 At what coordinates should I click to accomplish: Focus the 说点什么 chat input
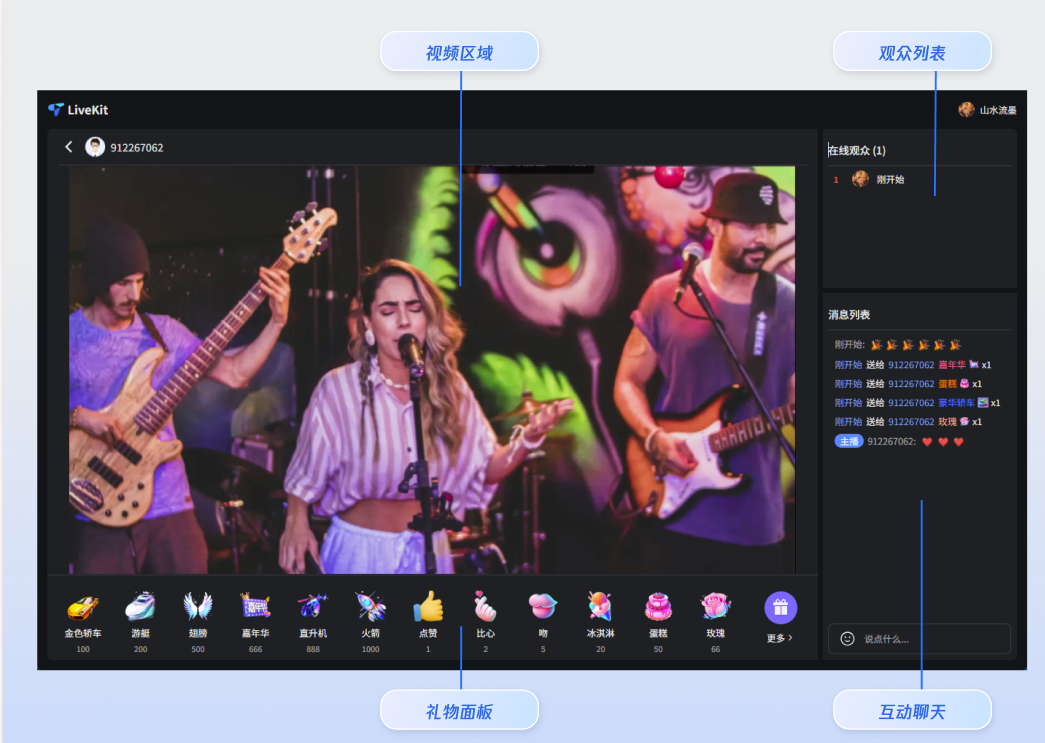919,639
